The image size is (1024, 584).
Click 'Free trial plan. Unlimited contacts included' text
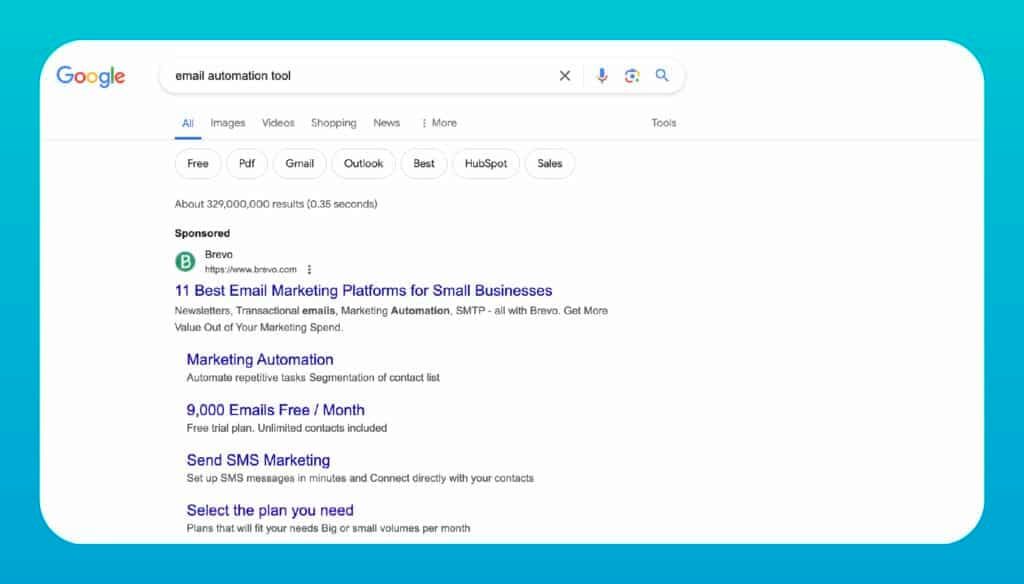point(287,428)
